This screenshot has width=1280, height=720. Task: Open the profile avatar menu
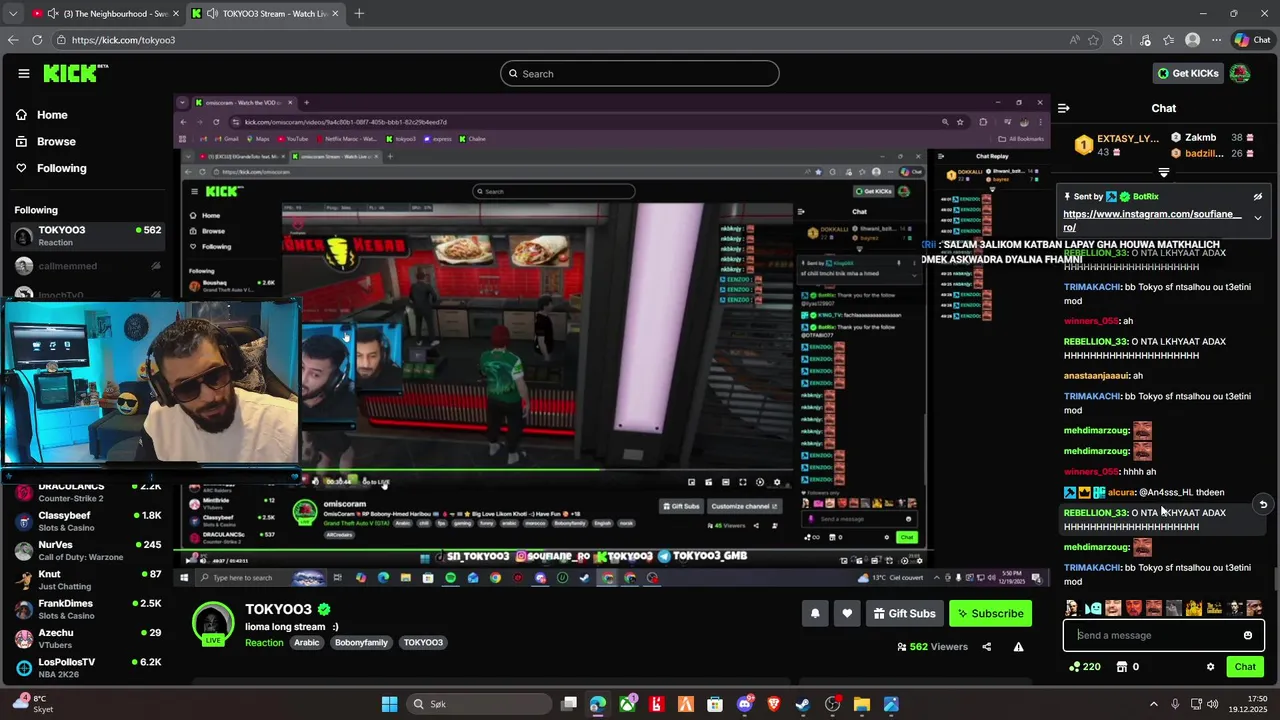(x=1240, y=73)
